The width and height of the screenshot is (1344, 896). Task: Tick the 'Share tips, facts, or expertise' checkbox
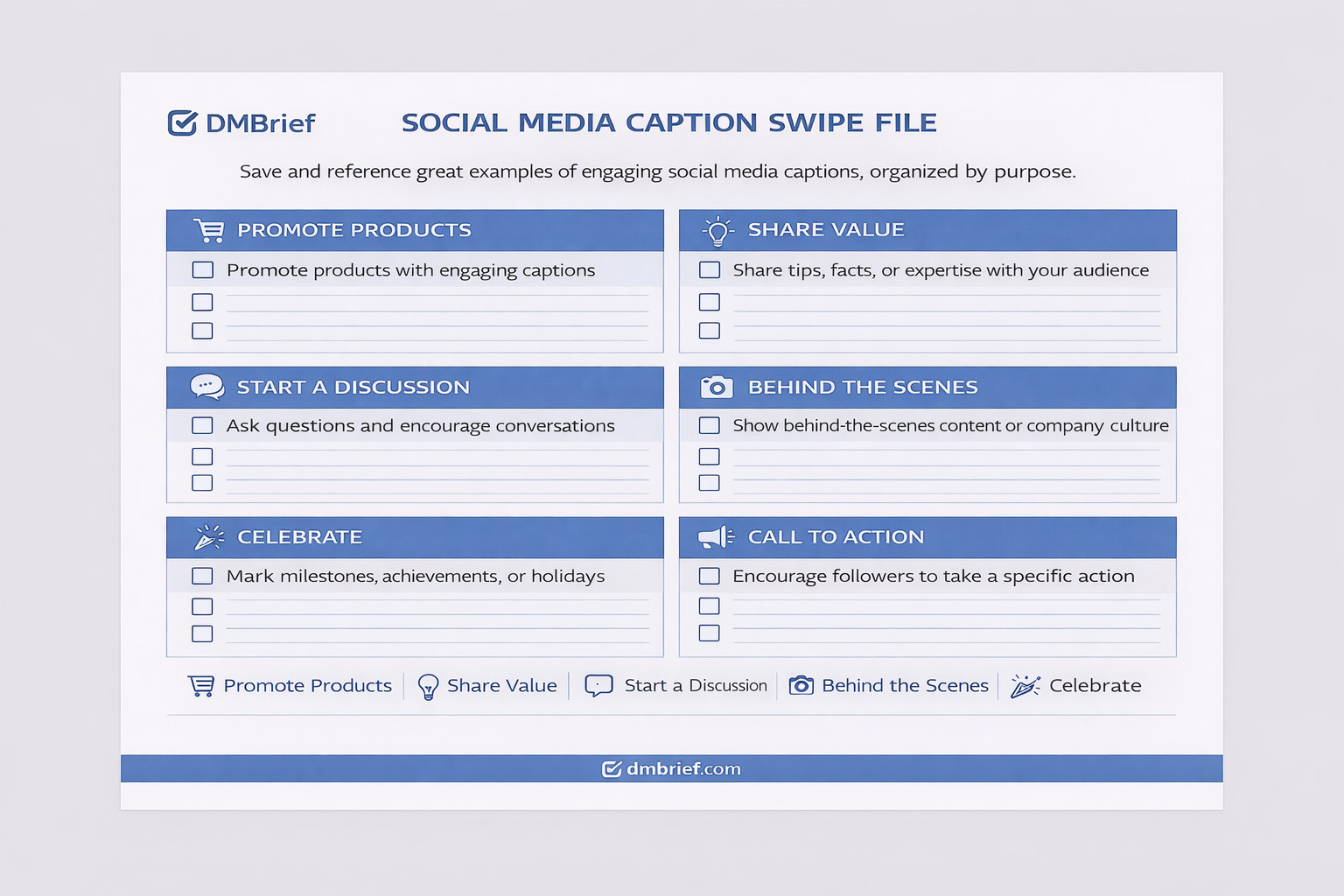click(x=710, y=270)
